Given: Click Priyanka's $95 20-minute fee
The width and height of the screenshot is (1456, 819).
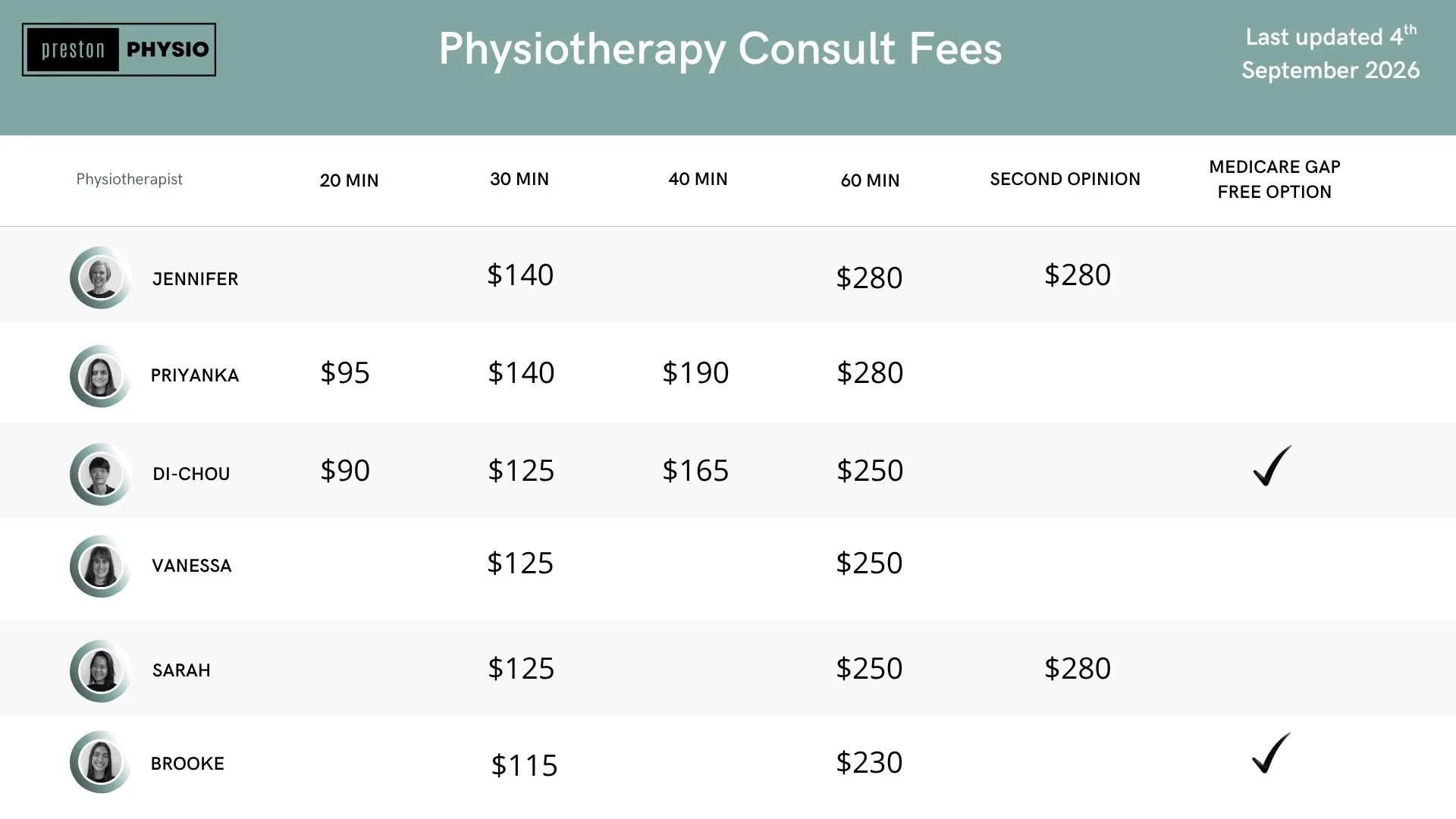Looking at the screenshot, I should pos(345,372).
